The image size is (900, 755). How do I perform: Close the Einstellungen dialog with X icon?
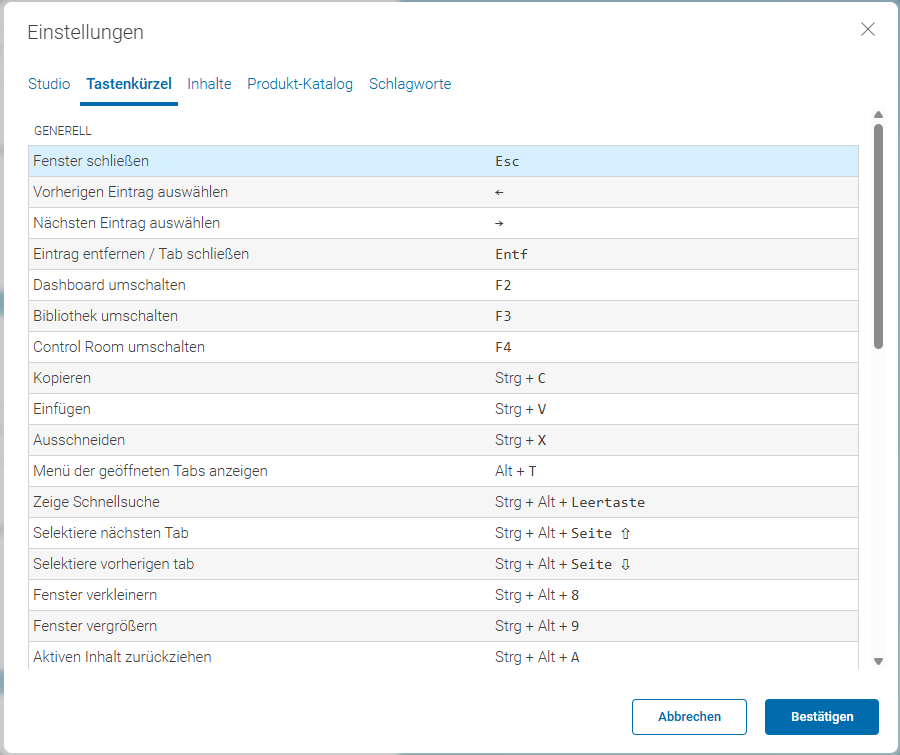tap(867, 29)
